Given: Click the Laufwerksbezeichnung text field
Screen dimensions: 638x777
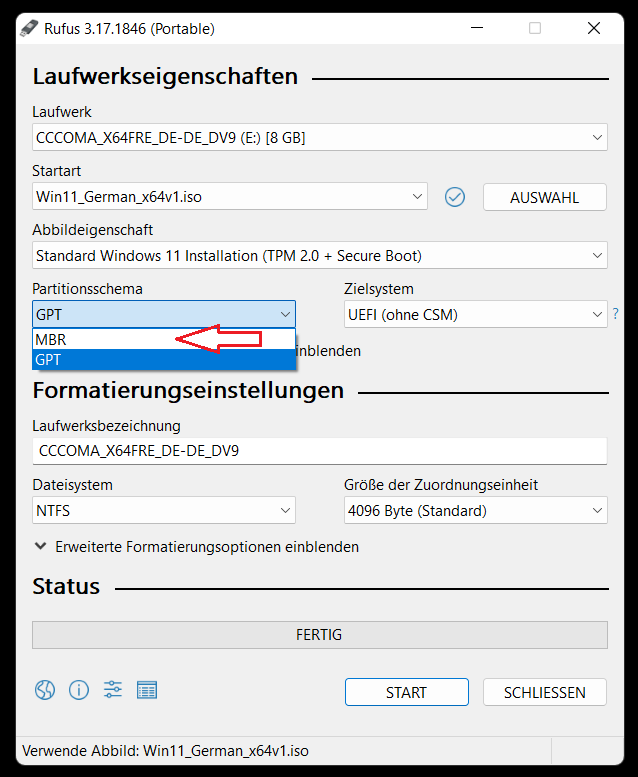Looking at the screenshot, I should pos(320,451).
